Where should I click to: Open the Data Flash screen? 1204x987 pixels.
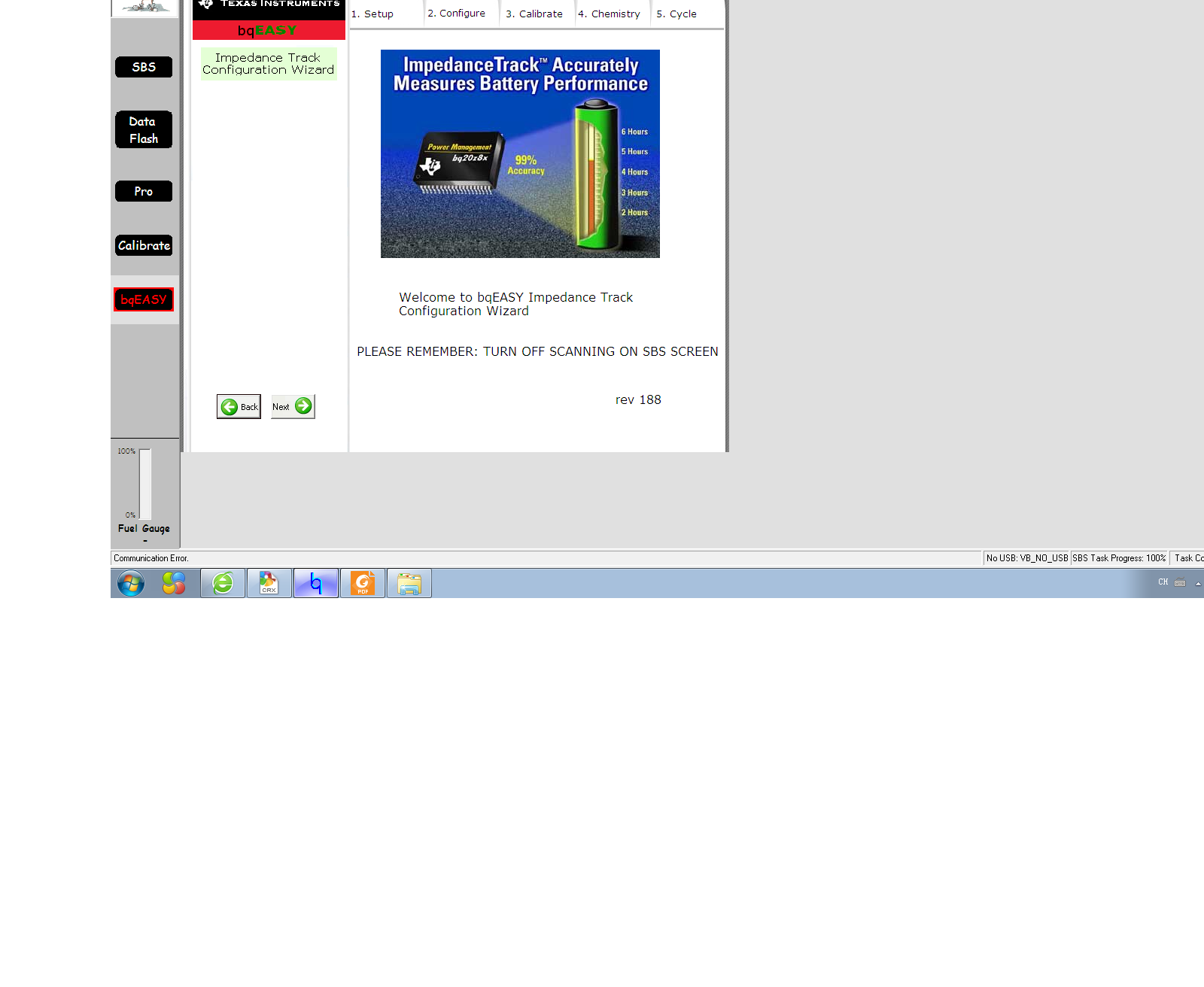click(144, 129)
